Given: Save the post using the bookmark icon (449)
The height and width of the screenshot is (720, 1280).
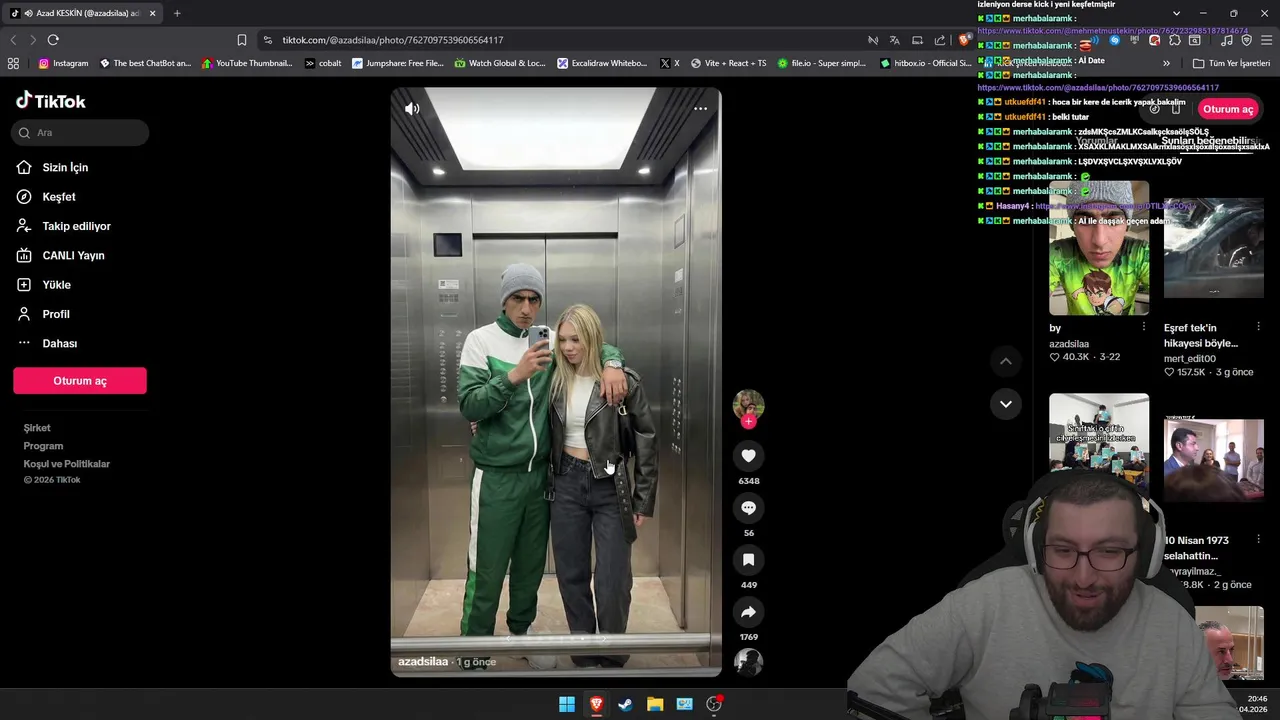Looking at the screenshot, I should pos(748,560).
